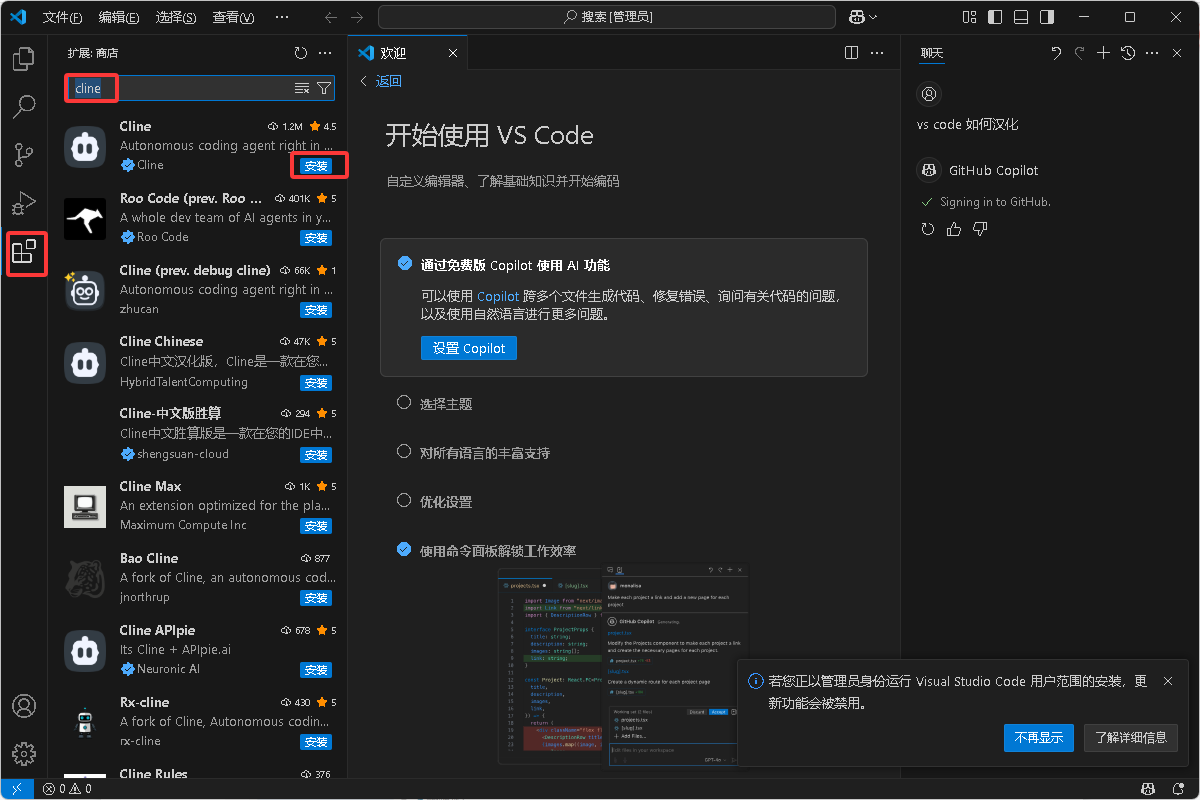Viewport: 1200px width, 800px height.
Task: Close the Welcome tab
Action: click(x=453, y=53)
